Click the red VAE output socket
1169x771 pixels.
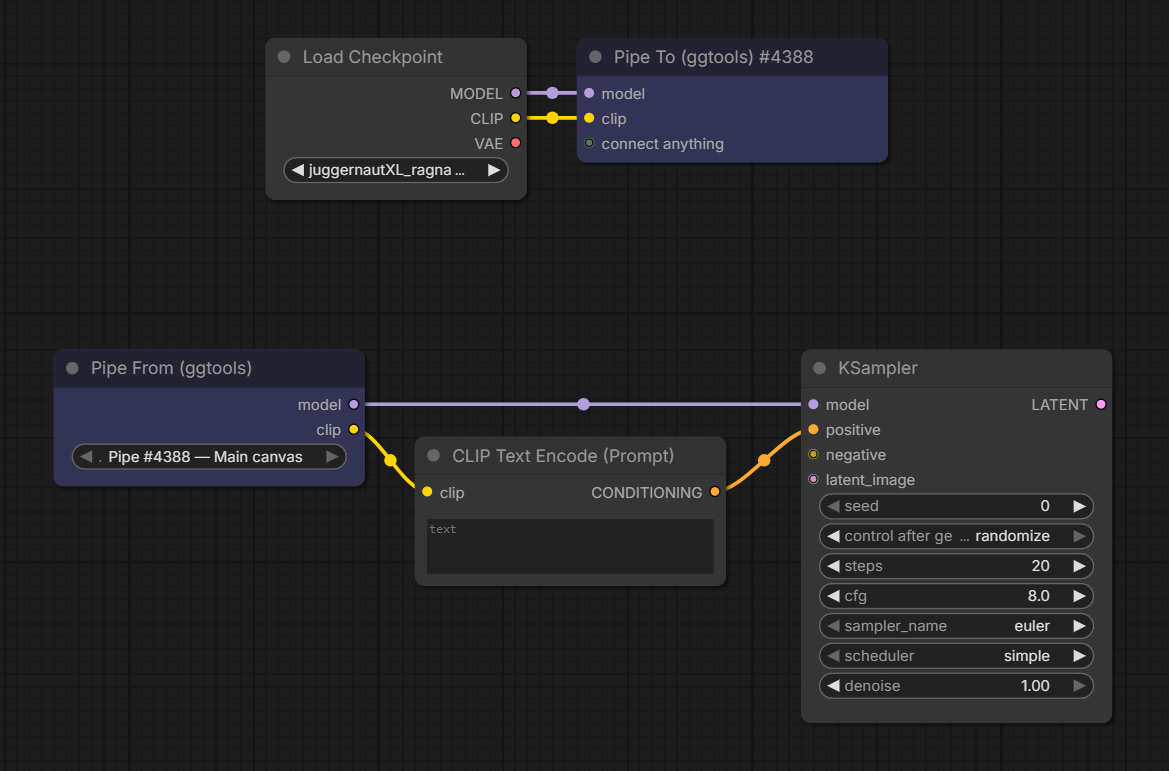(x=515, y=143)
